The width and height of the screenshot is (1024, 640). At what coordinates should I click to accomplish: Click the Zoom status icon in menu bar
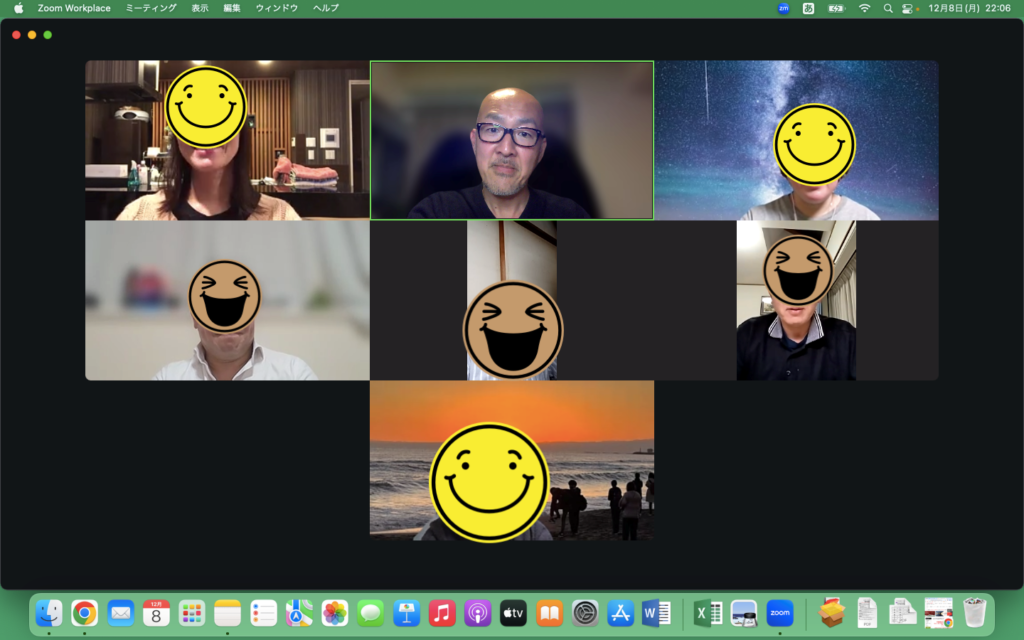point(783,8)
